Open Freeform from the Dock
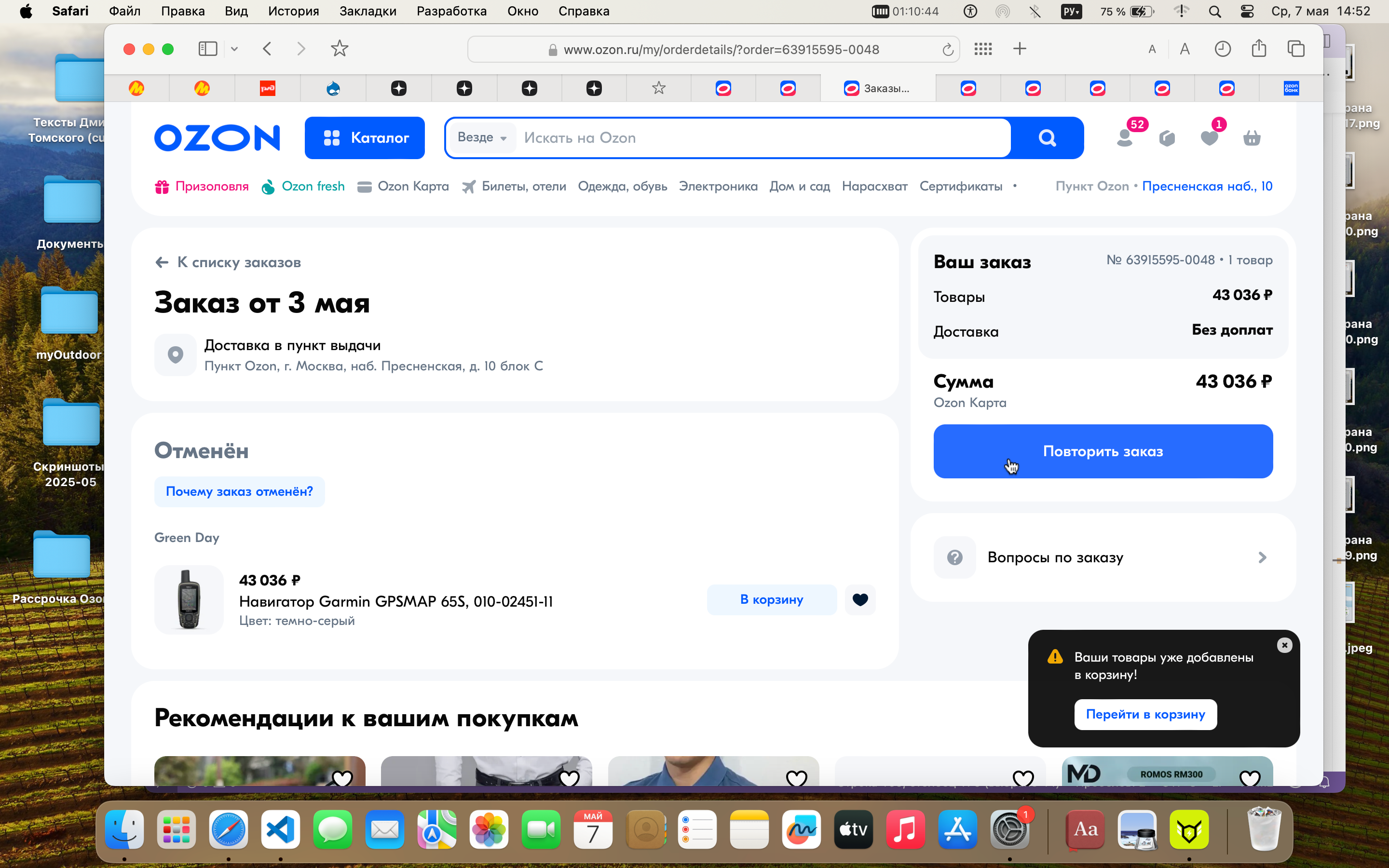The image size is (1389, 868). 801,829
